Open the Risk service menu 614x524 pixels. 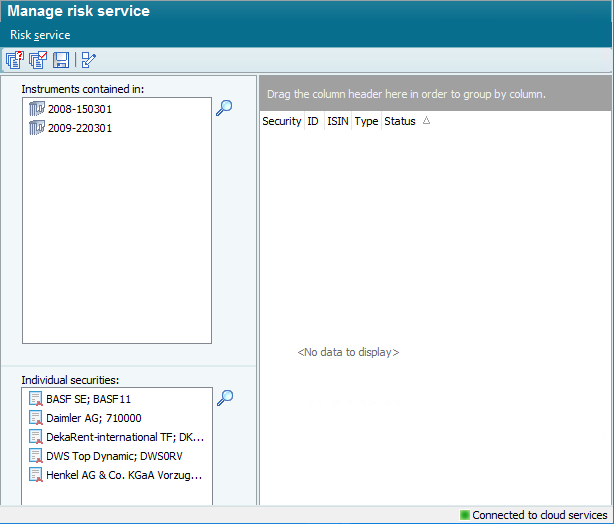point(40,35)
